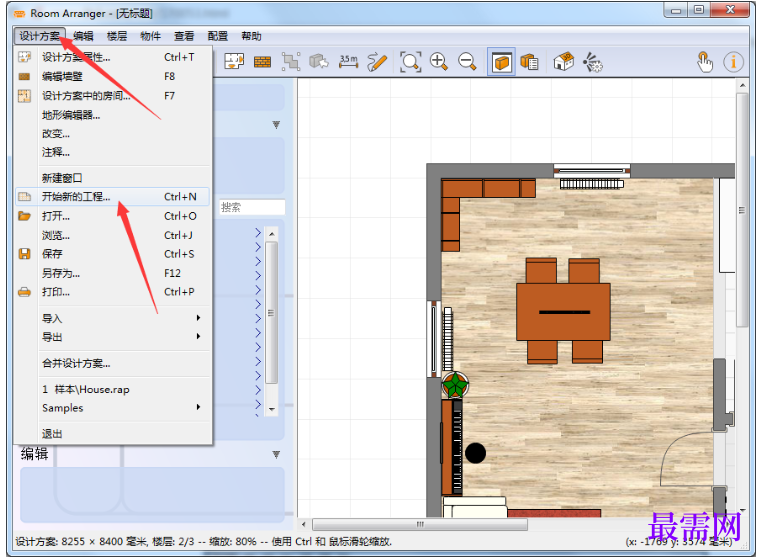Click the Zoom In magnifier icon
Screen dimensions: 760x558
click(x=439, y=62)
